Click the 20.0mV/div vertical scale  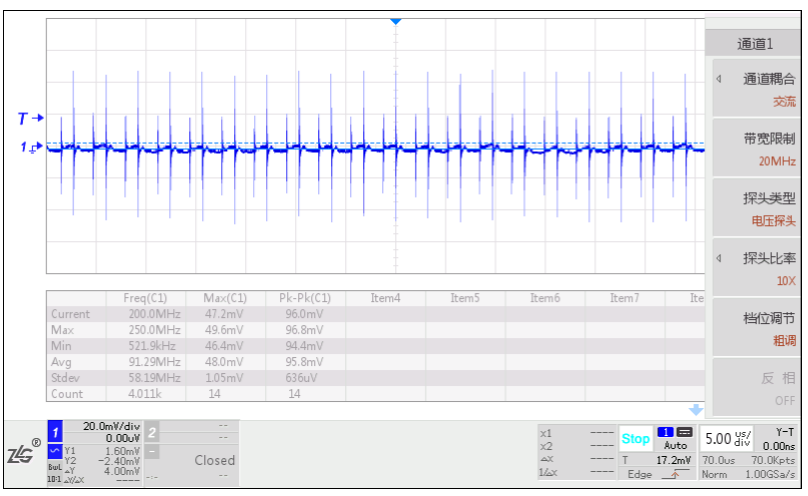pyautogui.click(x=111, y=426)
